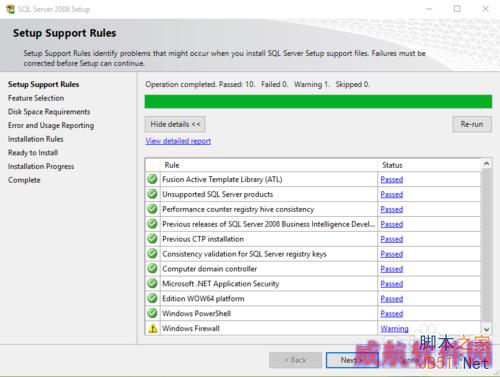Maximize the SQL Server 2008 Setup window
Viewport: 500px width, 377px height.
coord(457,9)
